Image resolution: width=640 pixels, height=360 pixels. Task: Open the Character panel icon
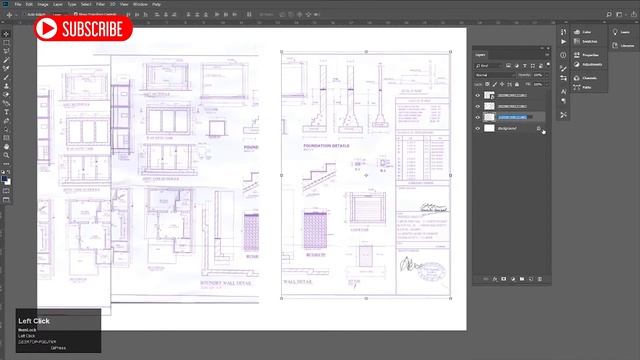coord(563,92)
